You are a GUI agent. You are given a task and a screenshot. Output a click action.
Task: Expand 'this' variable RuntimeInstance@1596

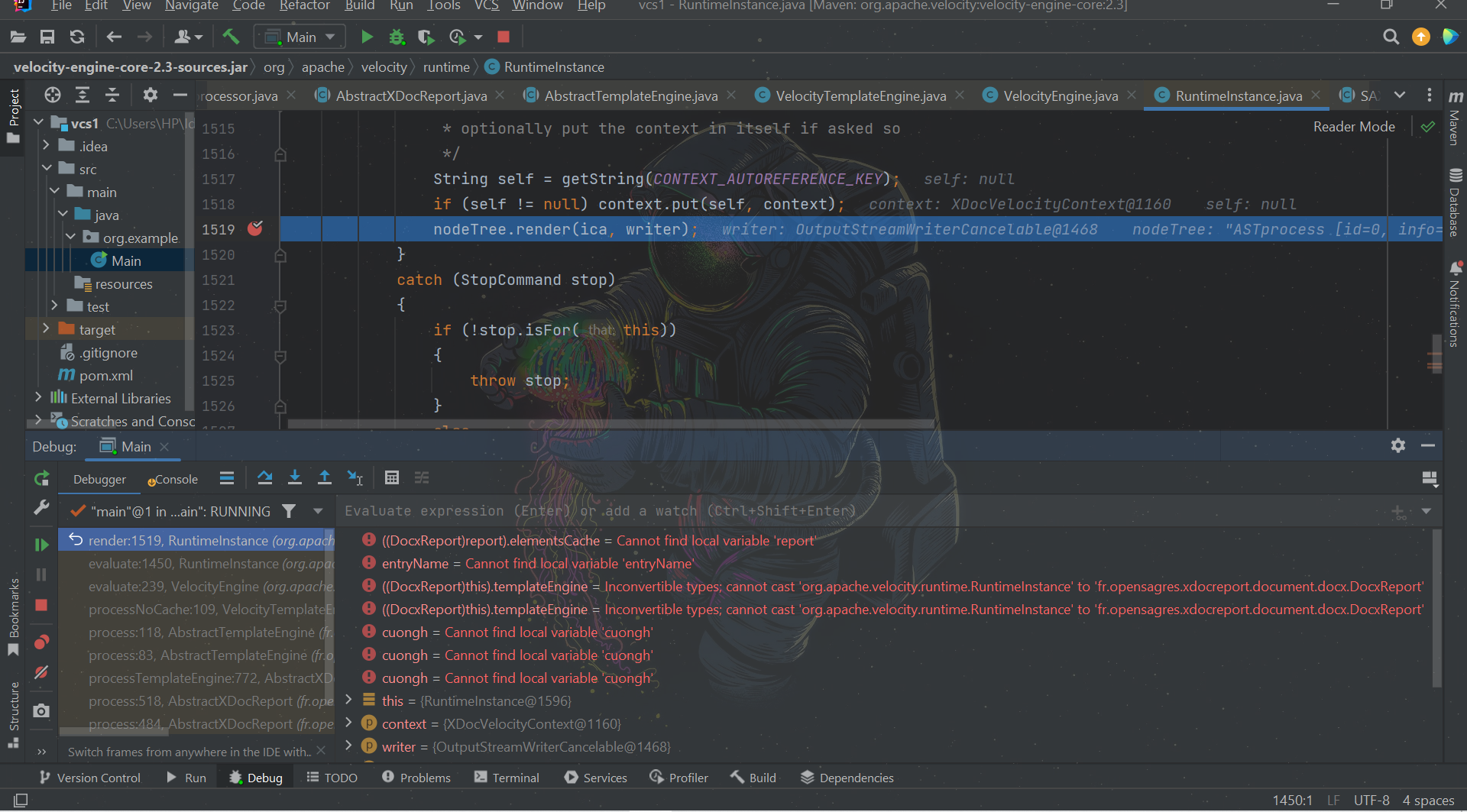coord(348,700)
